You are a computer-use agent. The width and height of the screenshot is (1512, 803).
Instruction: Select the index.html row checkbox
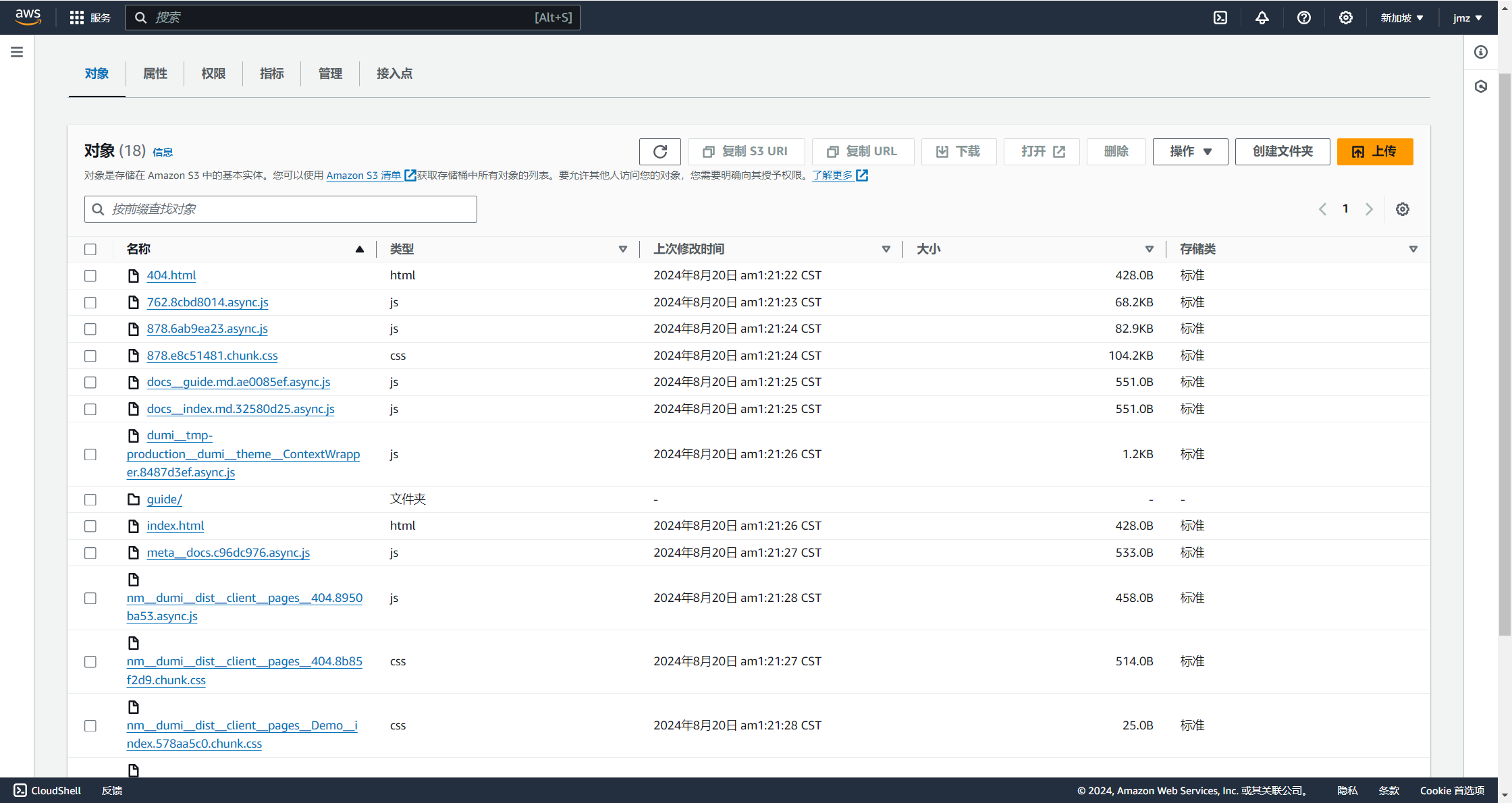90,526
